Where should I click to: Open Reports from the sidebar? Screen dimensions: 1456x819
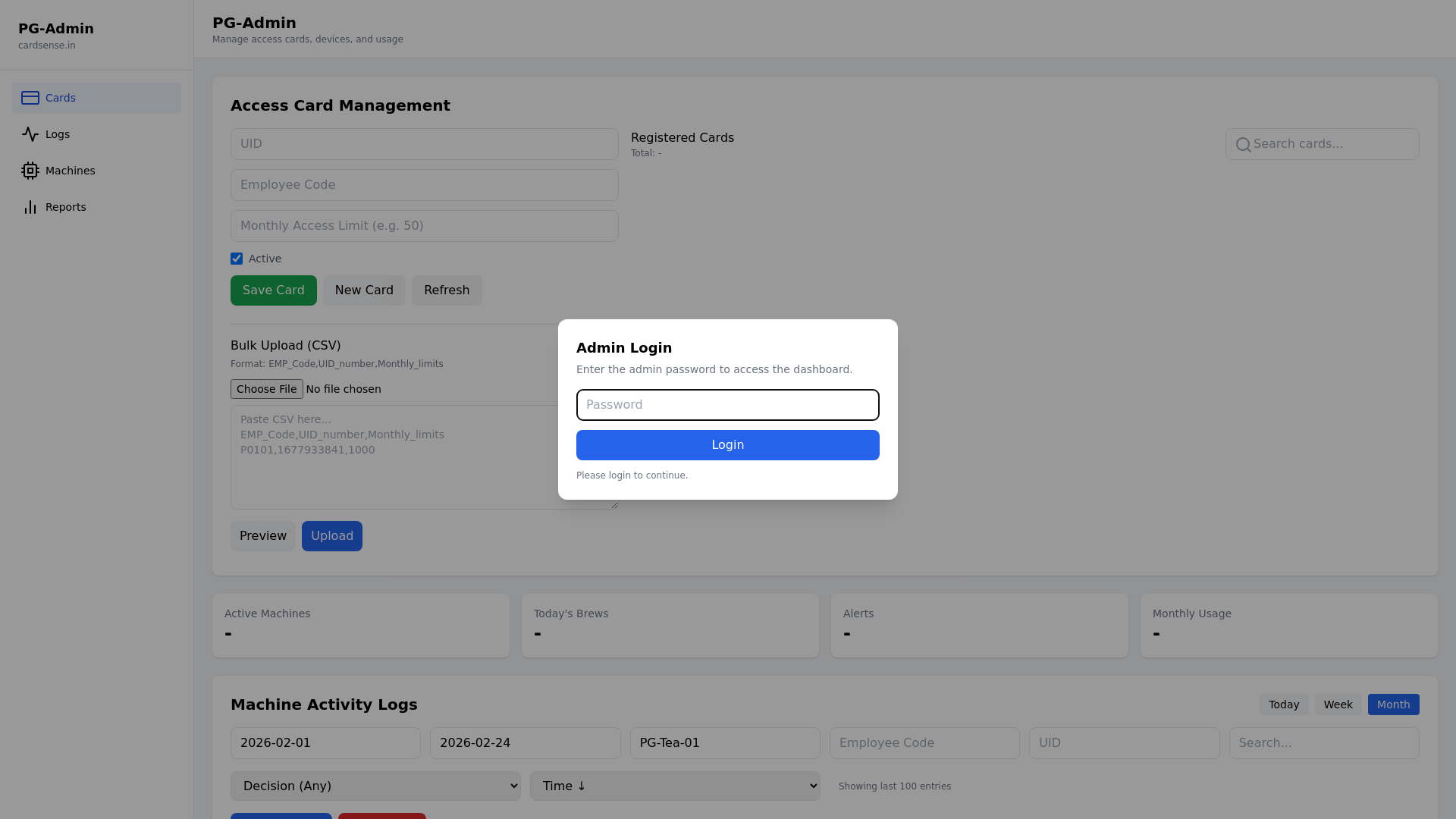coord(96,207)
